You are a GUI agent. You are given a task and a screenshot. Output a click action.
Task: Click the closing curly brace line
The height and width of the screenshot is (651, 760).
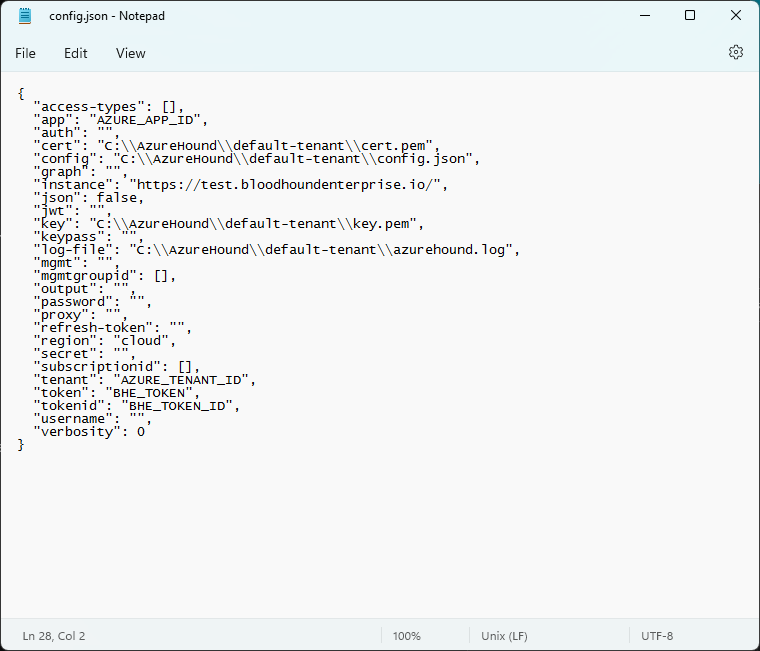click(21, 445)
